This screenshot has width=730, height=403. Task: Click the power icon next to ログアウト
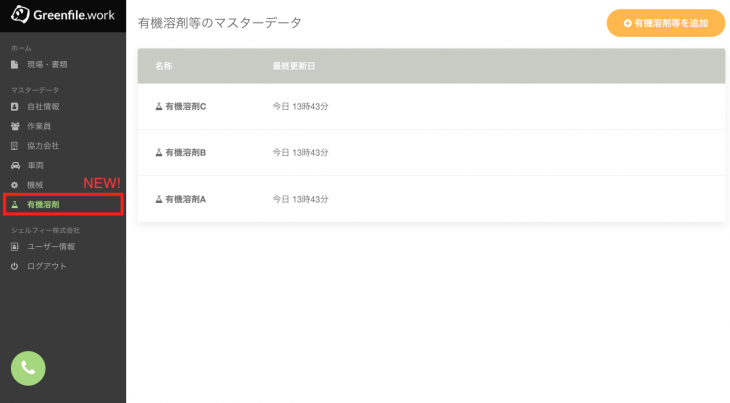[14, 266]
